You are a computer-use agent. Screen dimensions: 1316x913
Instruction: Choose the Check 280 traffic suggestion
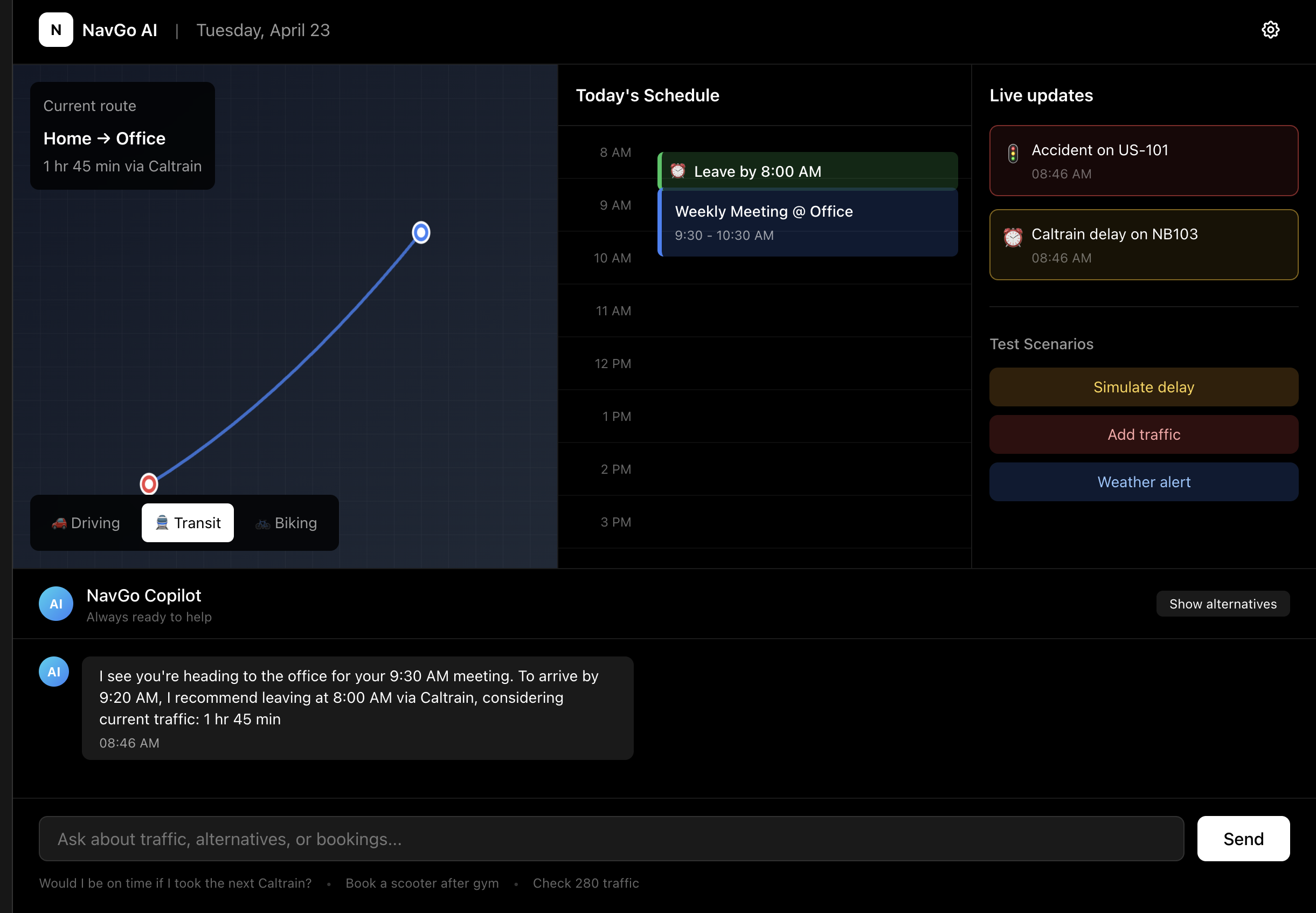coord(585,883)
